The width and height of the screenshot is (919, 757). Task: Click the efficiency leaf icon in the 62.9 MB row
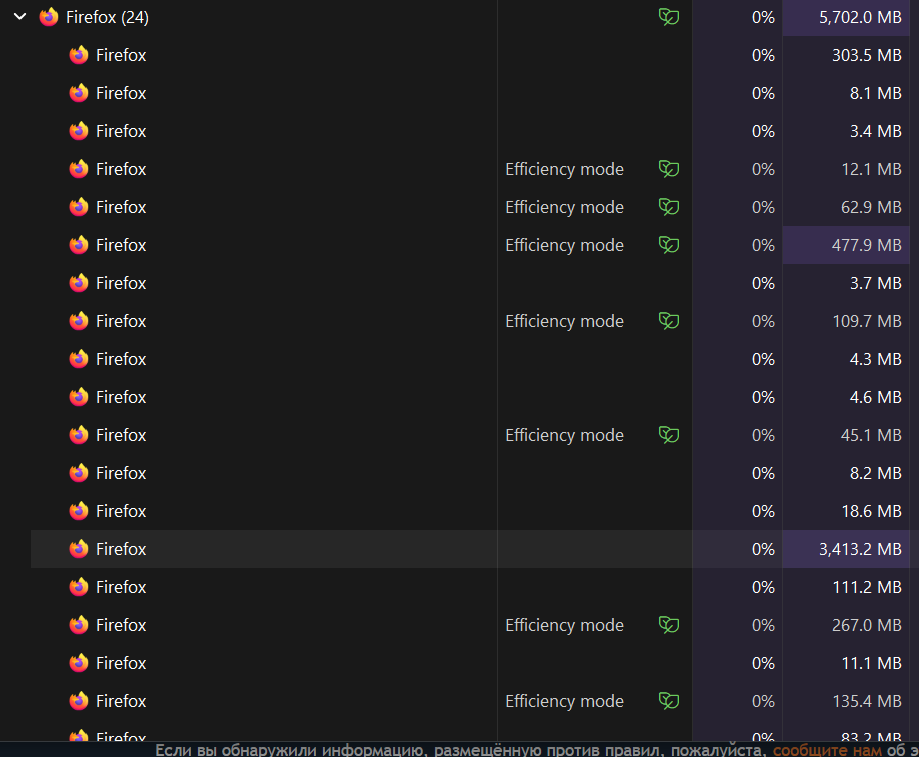tap(669, 207)
